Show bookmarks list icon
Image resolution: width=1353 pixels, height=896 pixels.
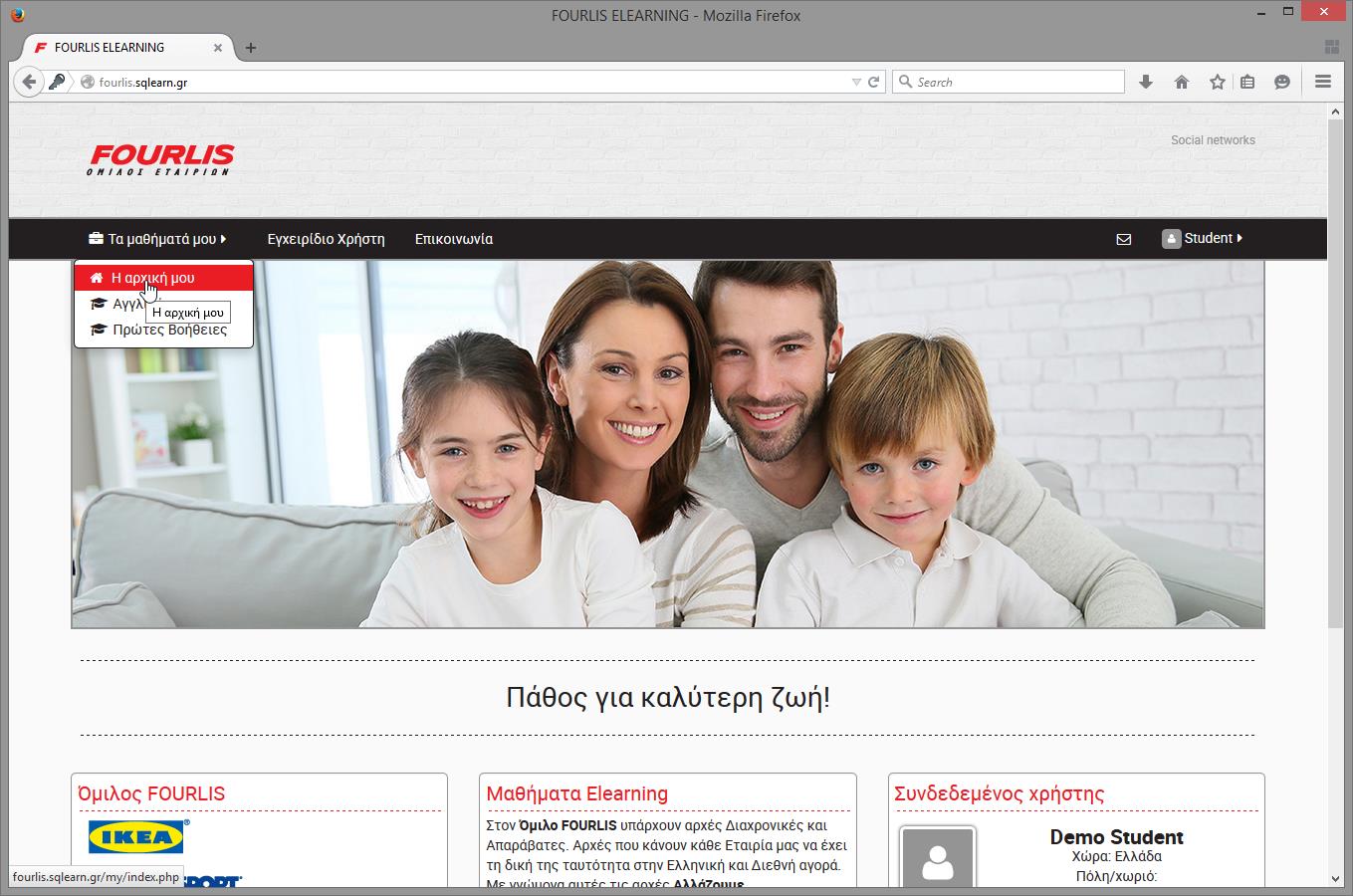[1247, 82]
